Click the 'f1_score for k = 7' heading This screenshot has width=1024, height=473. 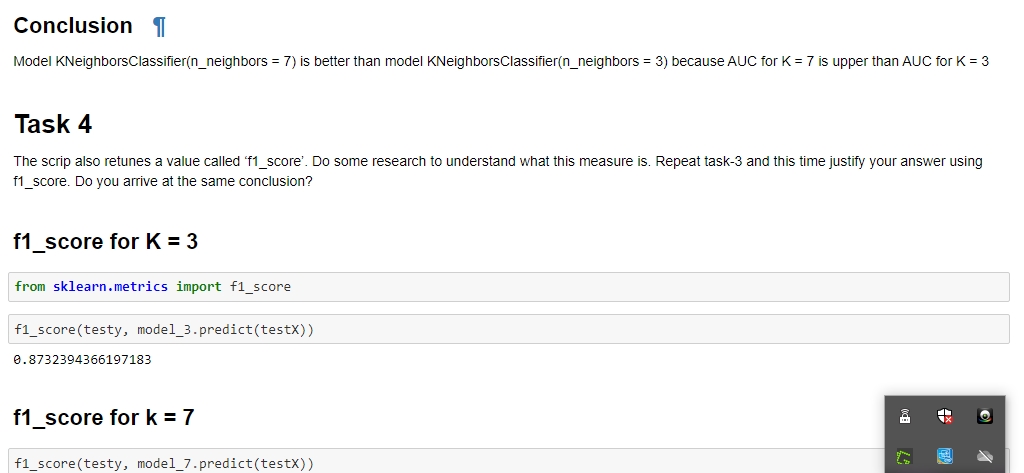click(x=104, y=417)
